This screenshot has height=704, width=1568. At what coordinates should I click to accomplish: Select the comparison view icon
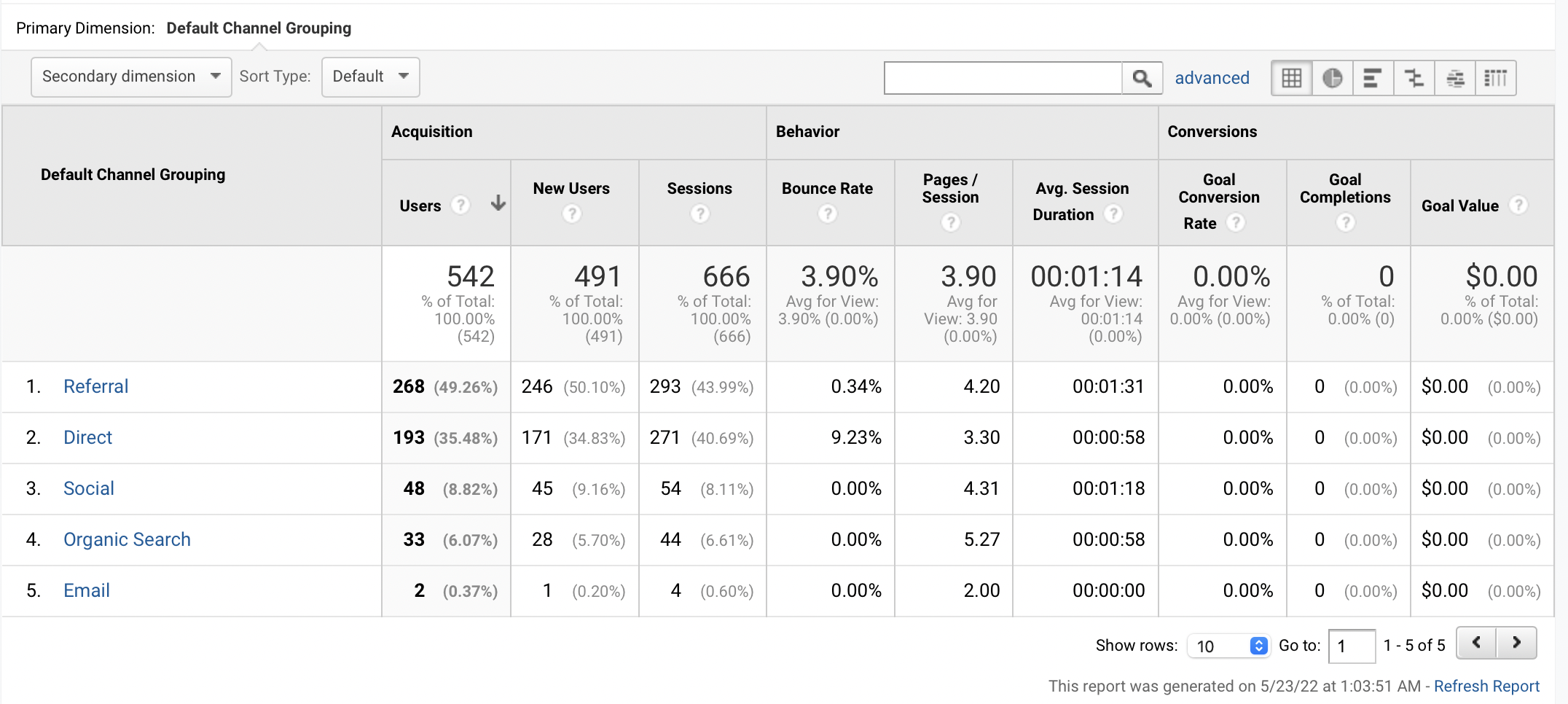click(1414, 78)
